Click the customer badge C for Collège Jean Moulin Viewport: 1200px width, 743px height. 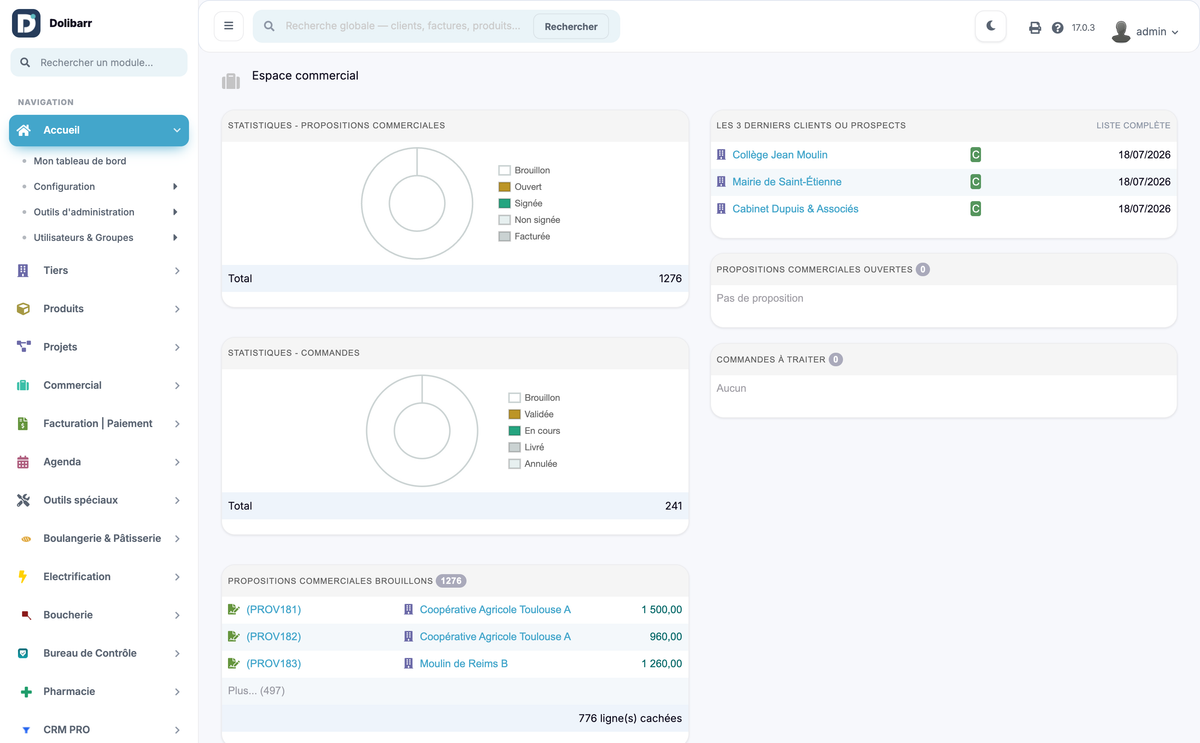pyautogui.click(x=975, y=155)
